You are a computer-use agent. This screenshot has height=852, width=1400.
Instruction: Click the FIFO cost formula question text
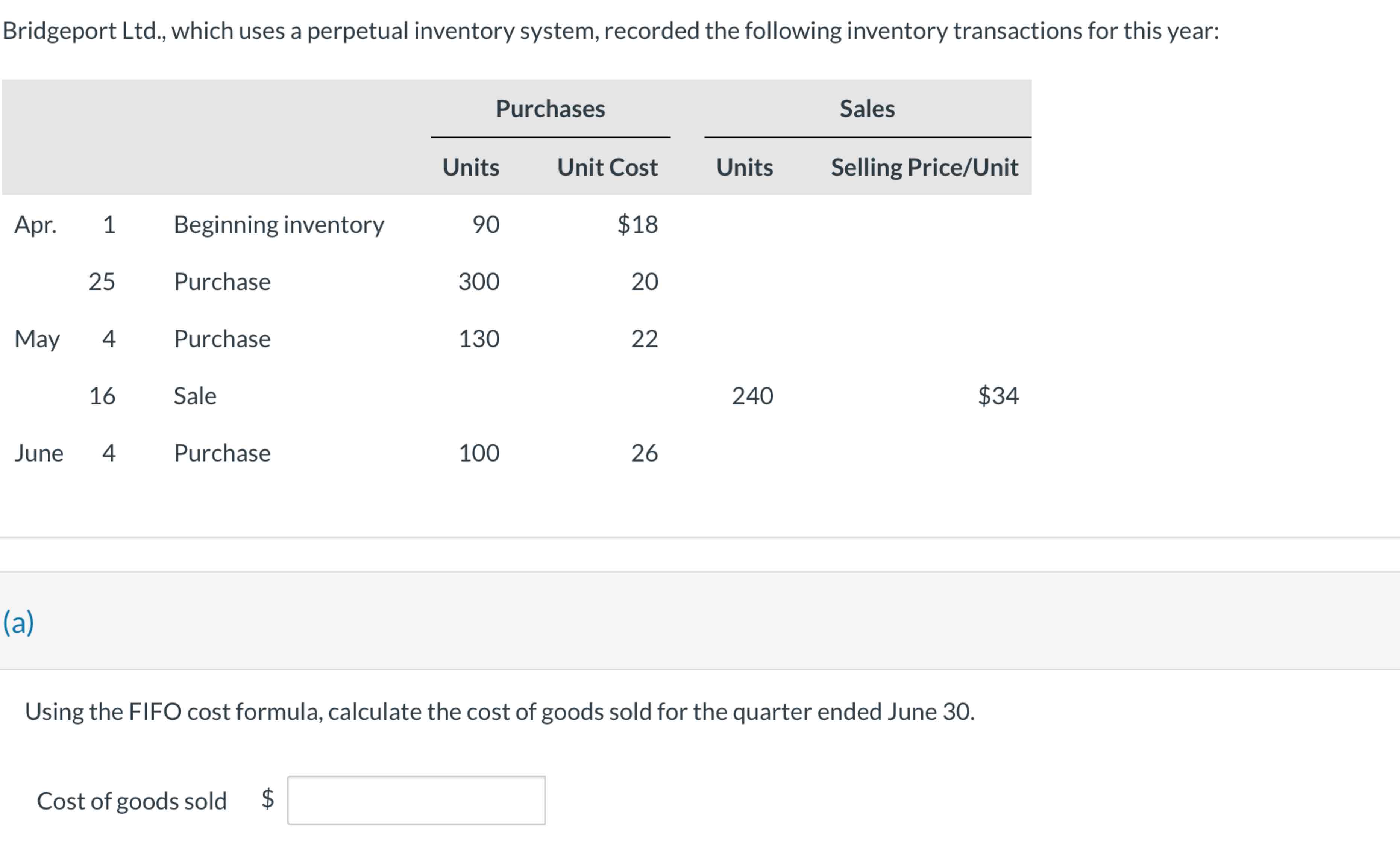[x=499, y=712]
